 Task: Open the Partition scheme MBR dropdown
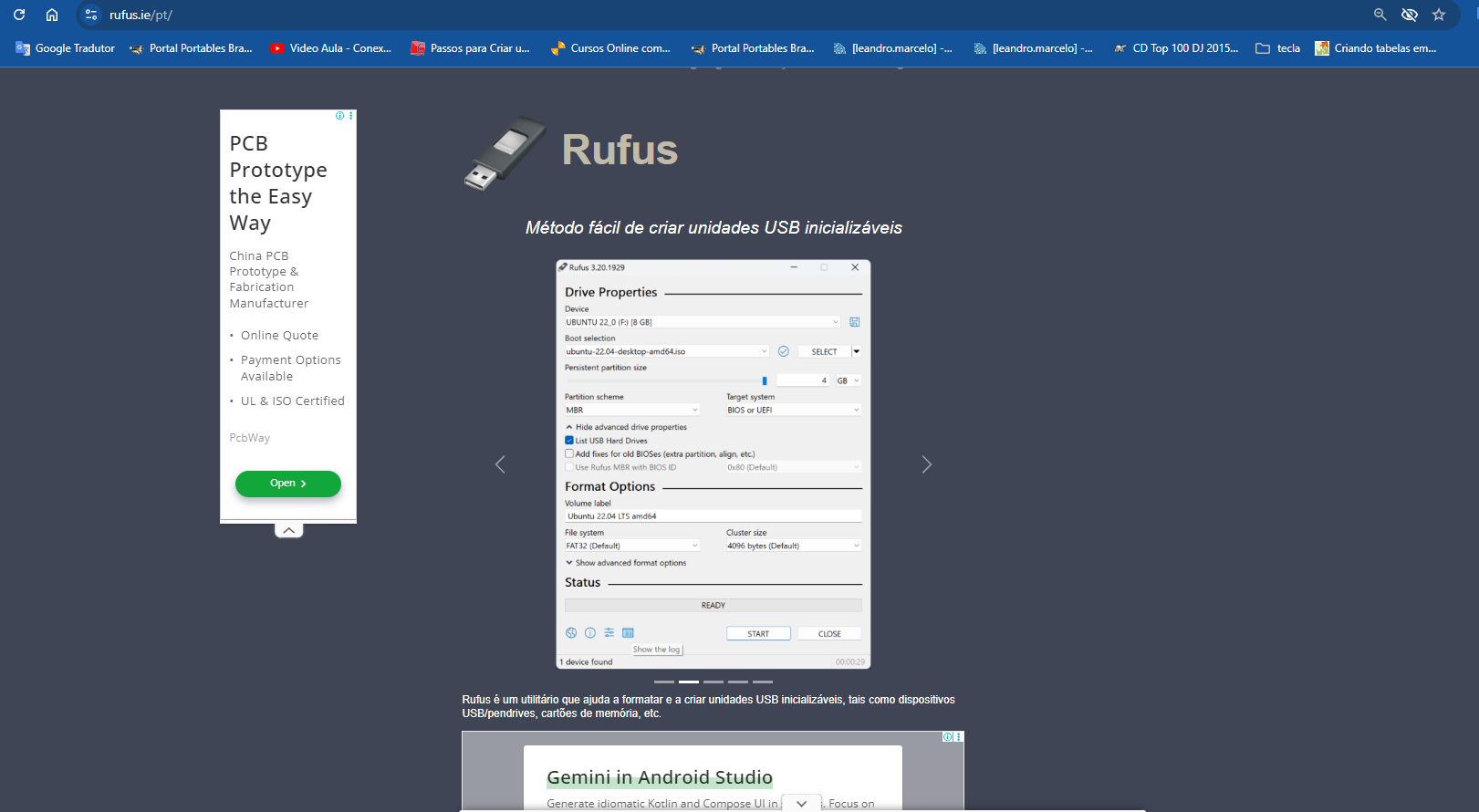click(632, 410)
